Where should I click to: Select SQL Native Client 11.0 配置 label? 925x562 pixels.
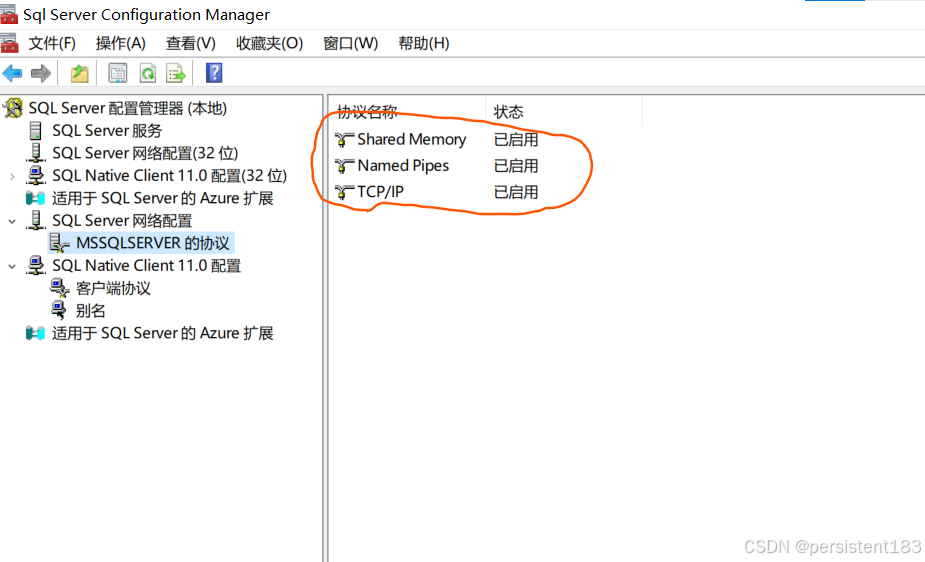146,265
